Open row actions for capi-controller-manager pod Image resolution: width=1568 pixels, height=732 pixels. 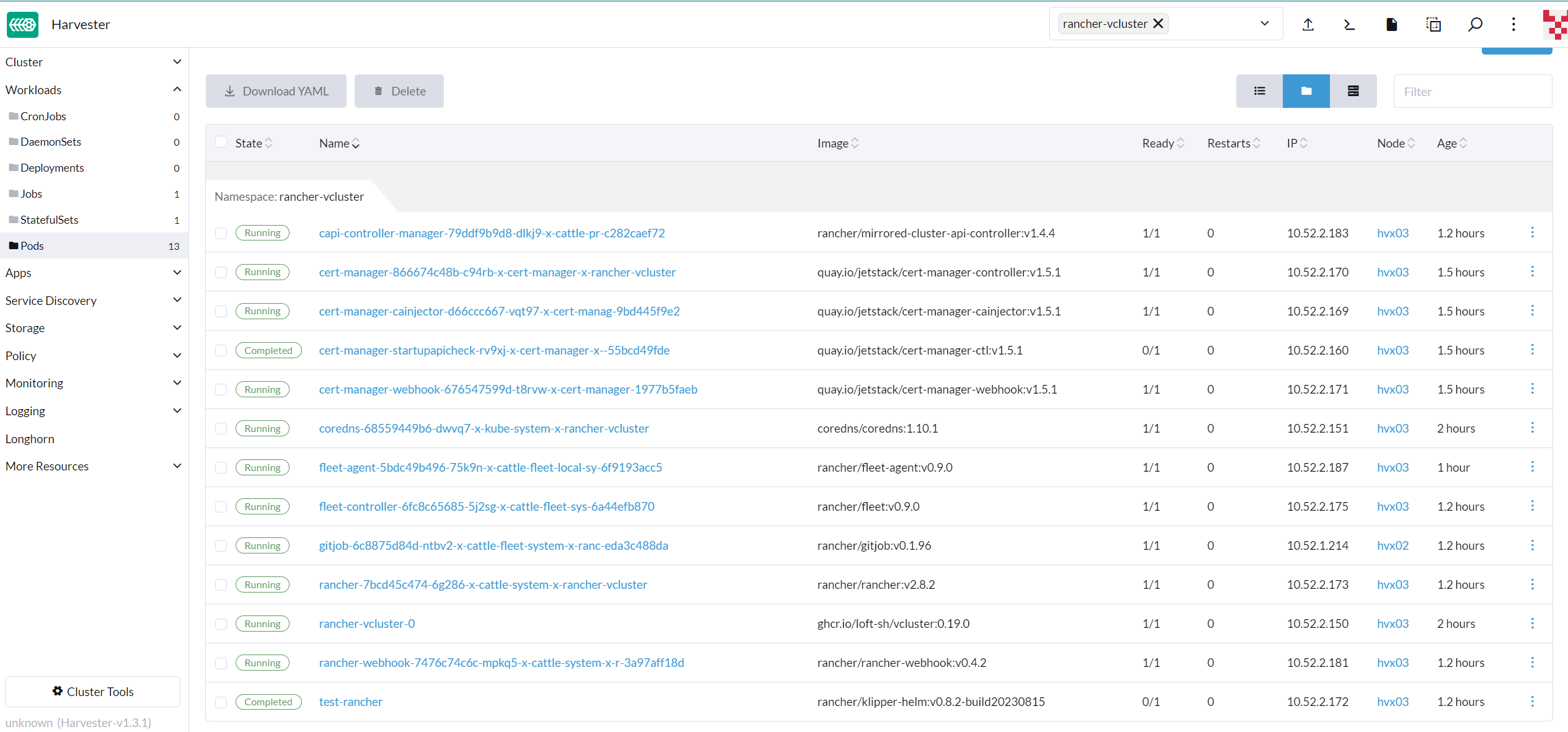(1532, 232)
